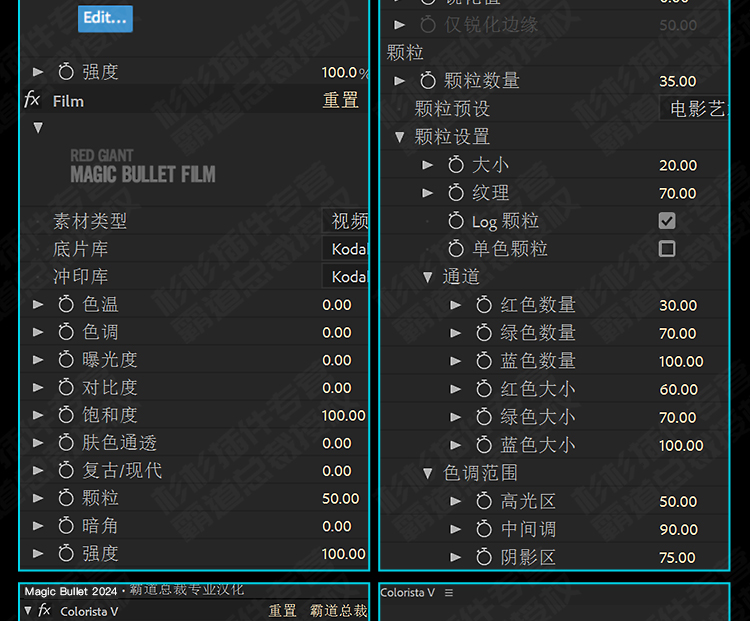
Task: Toggle 色温 stopwatch animation
Action: pyautogui.click(x=66, y=304)
